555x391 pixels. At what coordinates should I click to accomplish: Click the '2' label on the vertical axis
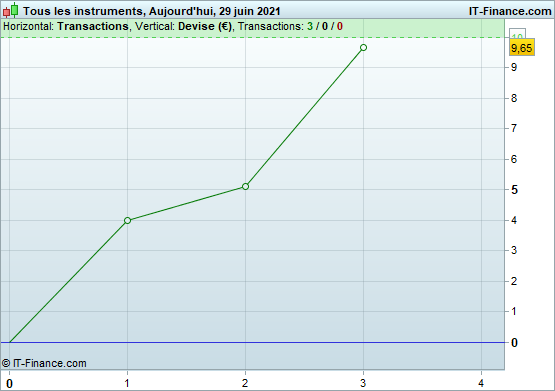coord(514,281)
